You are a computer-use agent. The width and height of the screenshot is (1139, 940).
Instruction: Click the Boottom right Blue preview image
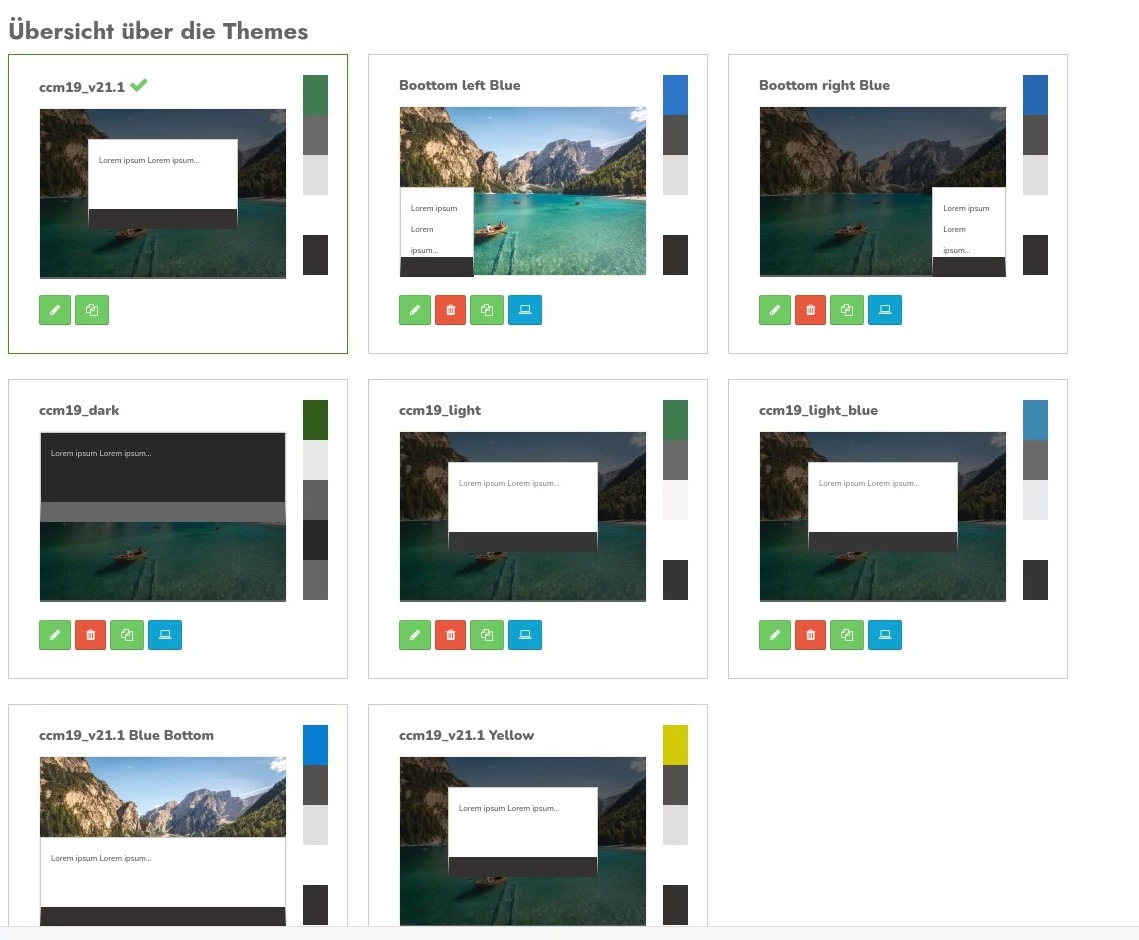(x=883, y=192)
